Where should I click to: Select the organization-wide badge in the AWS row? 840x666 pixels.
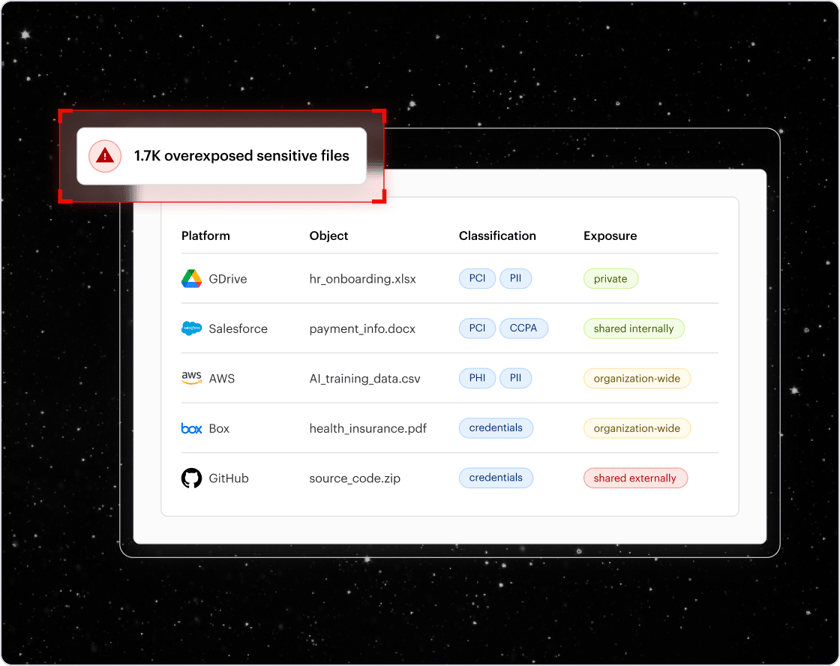pos(636,378)
